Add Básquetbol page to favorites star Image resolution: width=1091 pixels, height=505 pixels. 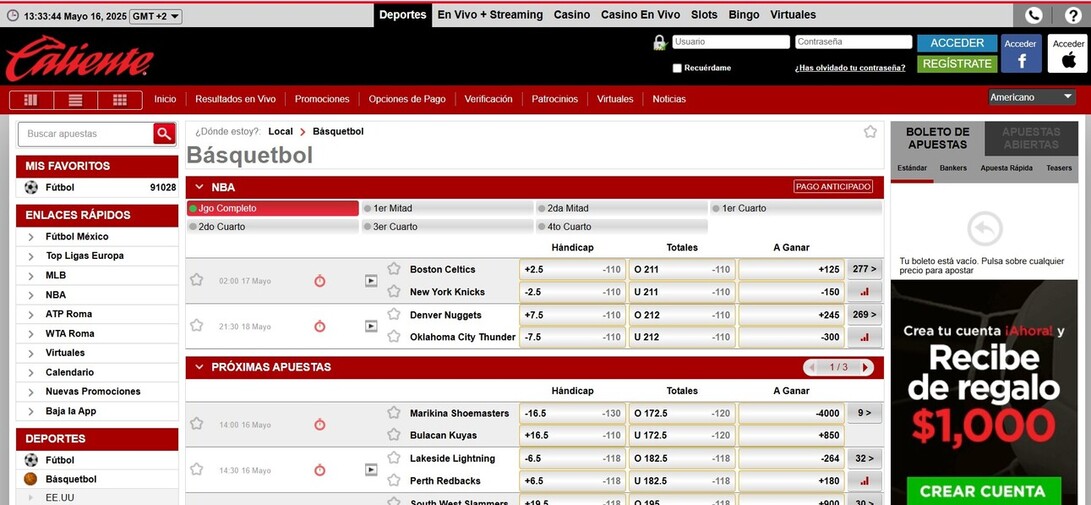pyautogui.click(x=870, y=131)
